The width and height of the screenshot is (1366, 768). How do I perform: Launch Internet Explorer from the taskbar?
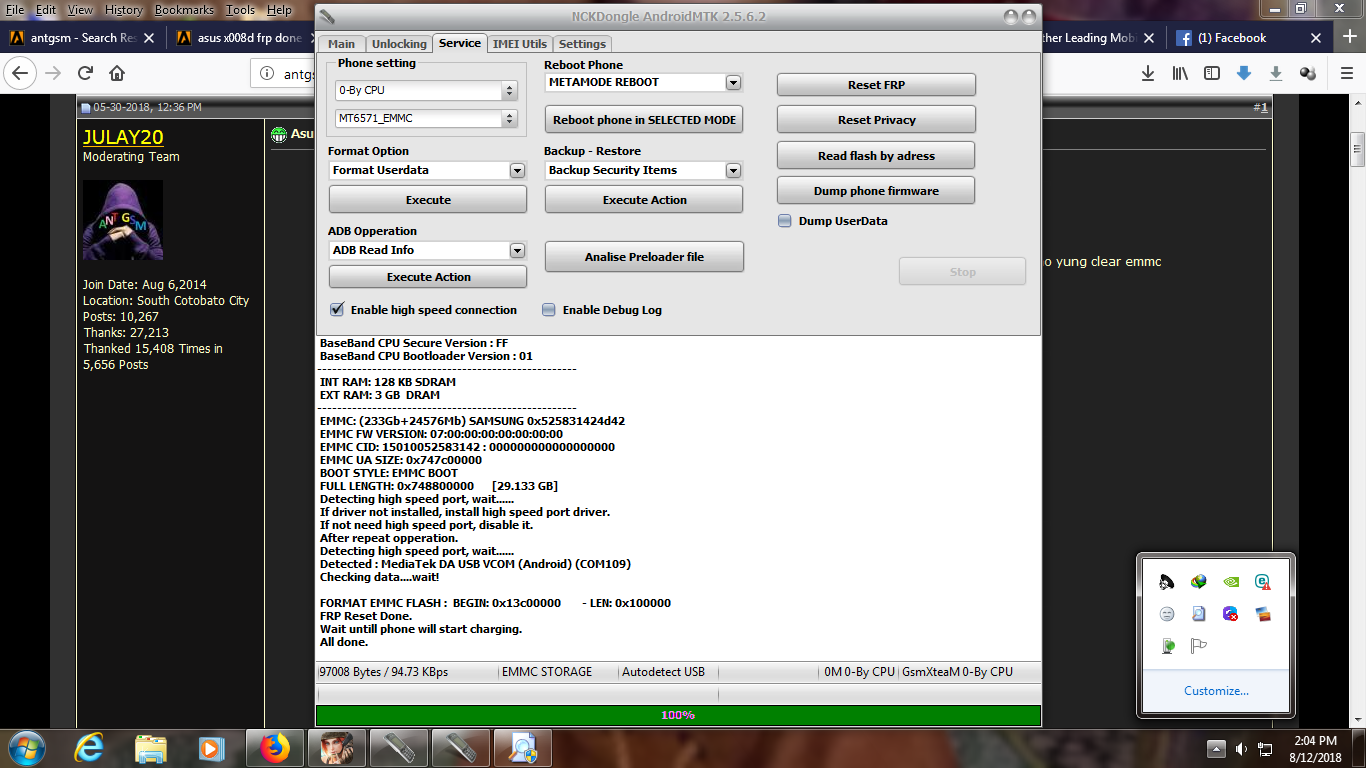point(90,747)
